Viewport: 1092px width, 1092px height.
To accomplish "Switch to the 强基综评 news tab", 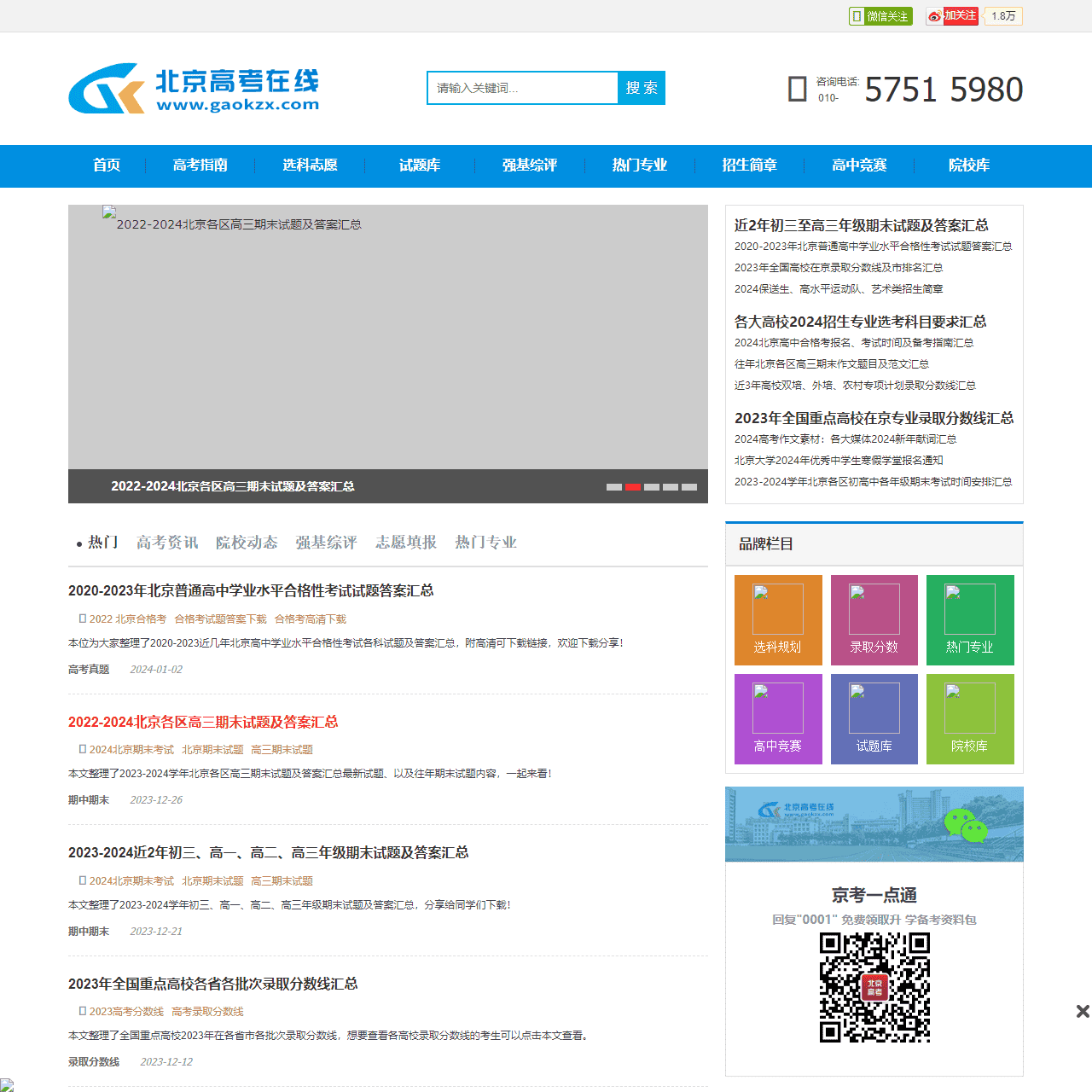I will pyautogui.click(x=327, y=543).
